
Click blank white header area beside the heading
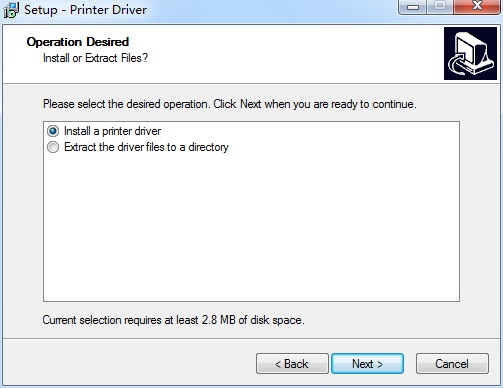pyautogui.click(x=283, y=53)
